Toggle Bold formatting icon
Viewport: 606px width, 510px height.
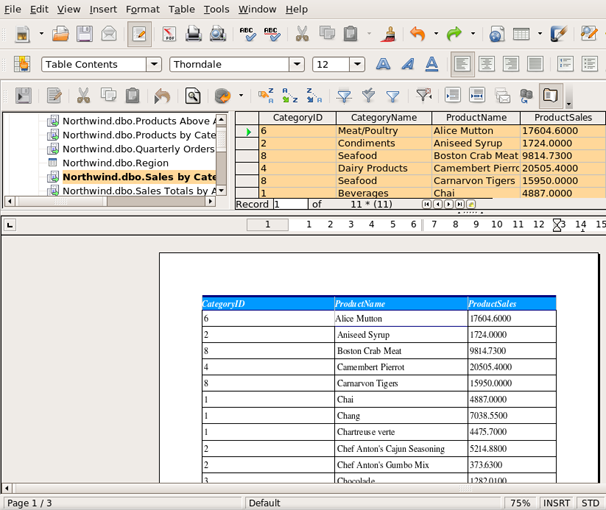pos(383,64)
